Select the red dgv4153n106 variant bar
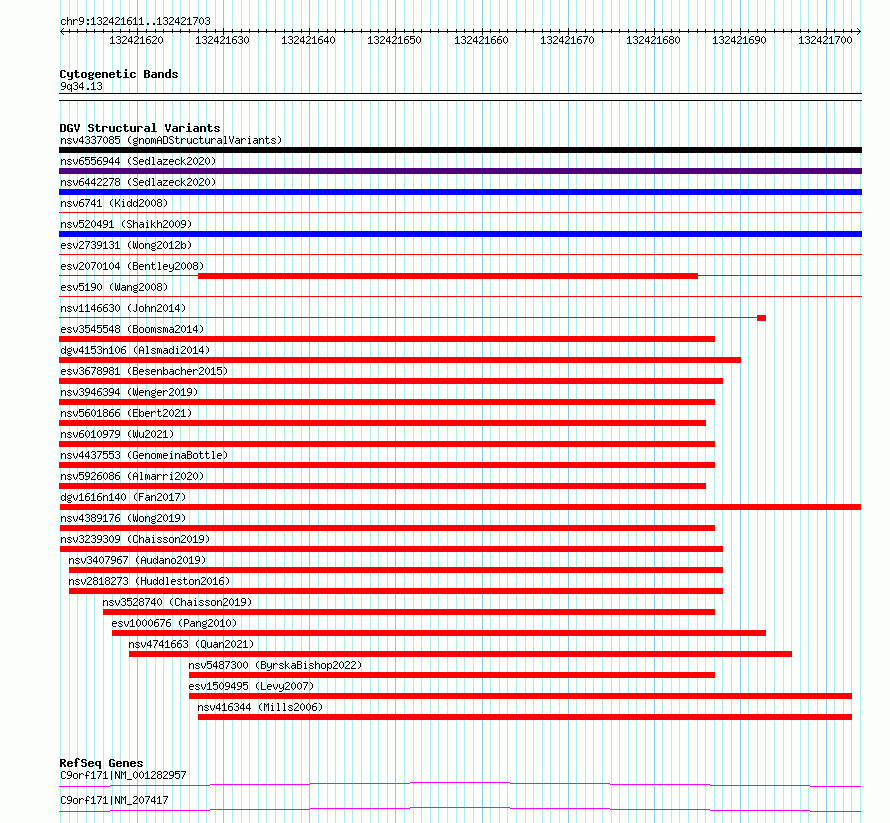 pyautogui.click(x=400, y=360)
